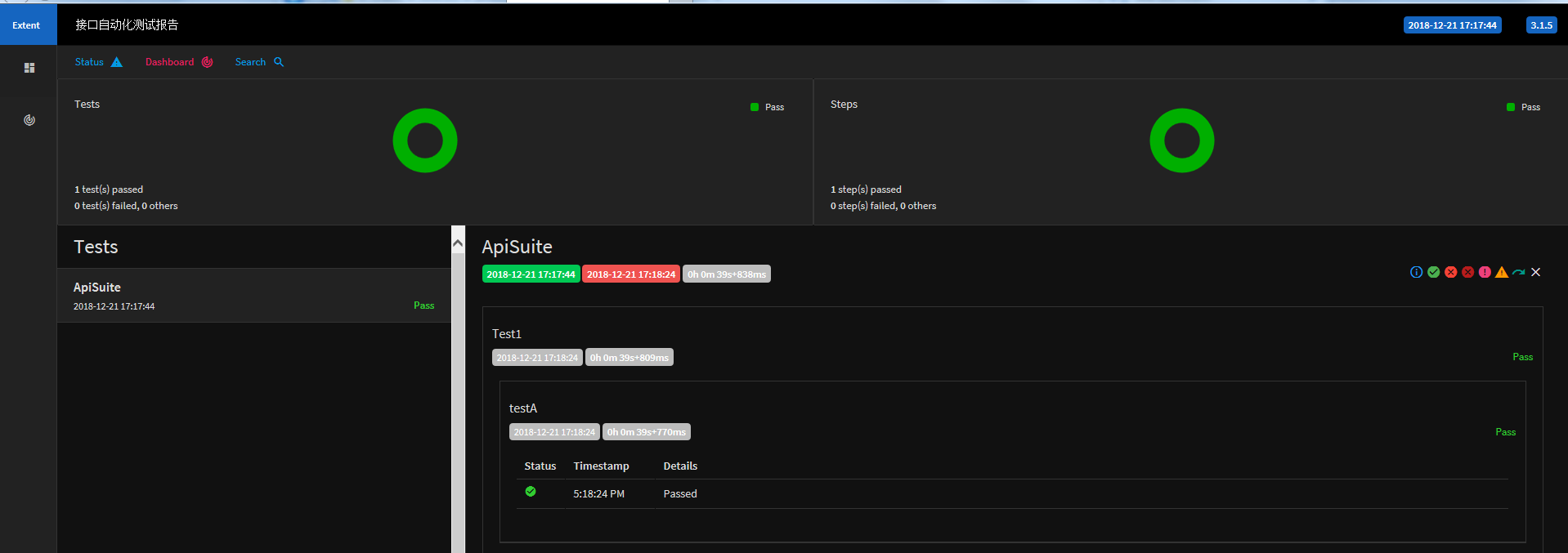The width and height of the screenshot is (1568, 553).
Task: Select the ApiSuite test in Tests list
Action: tap(253, 296)
